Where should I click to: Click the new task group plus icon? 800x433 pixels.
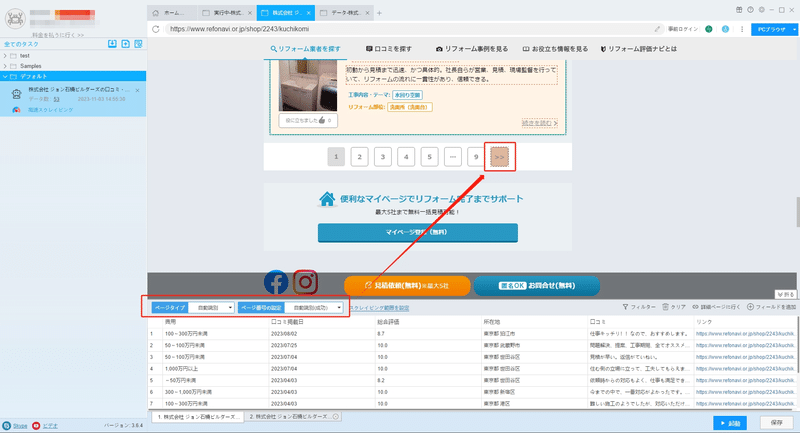coord(126,44)
